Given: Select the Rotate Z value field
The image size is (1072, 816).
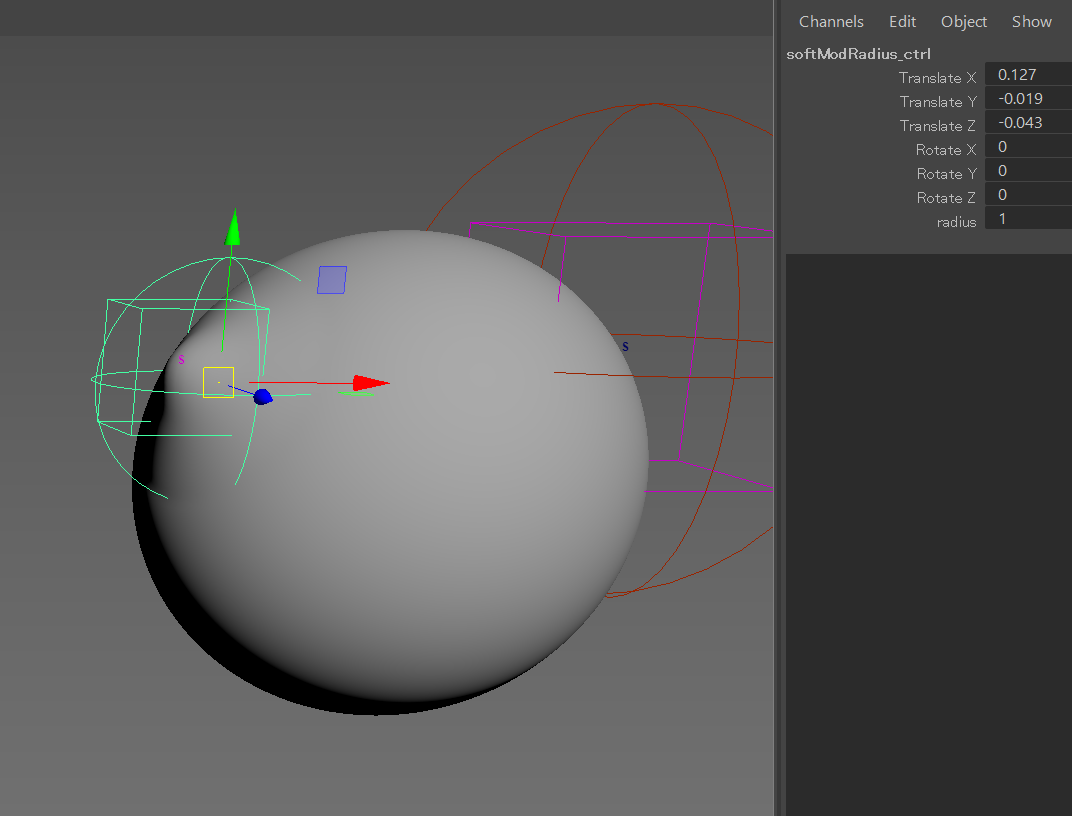Looking at the screenshot, I should [x=1028, y=195].
